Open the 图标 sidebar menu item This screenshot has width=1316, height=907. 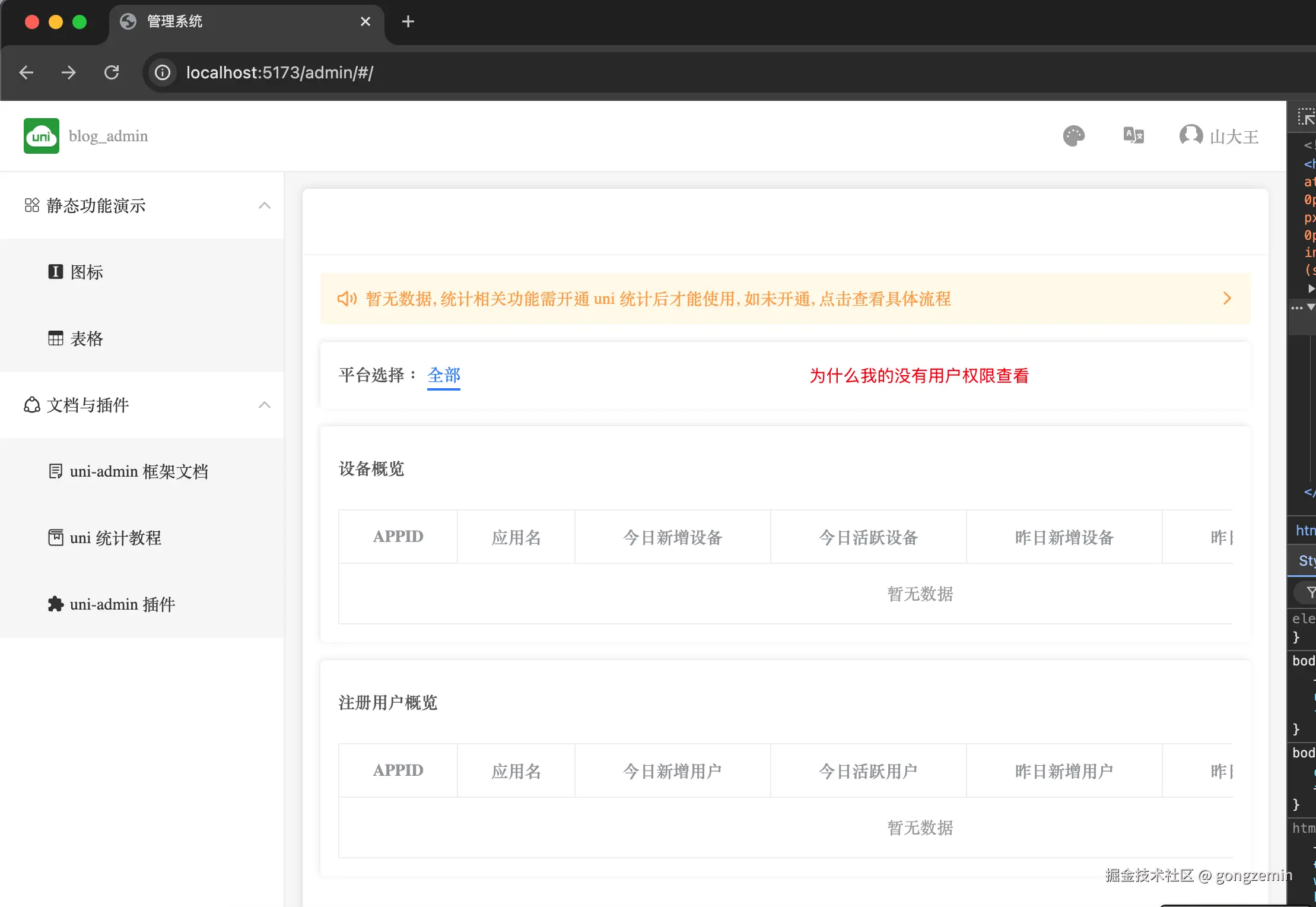pos(87,272)
